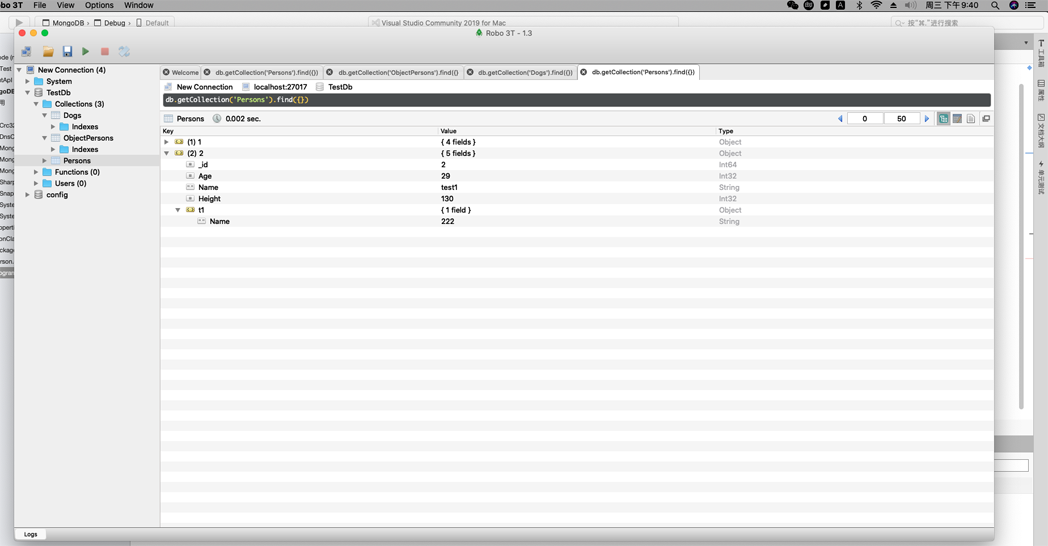The width and height of the screenshot is (1048, 546).
Task: Click the Value column header
Action: point(577,131)
